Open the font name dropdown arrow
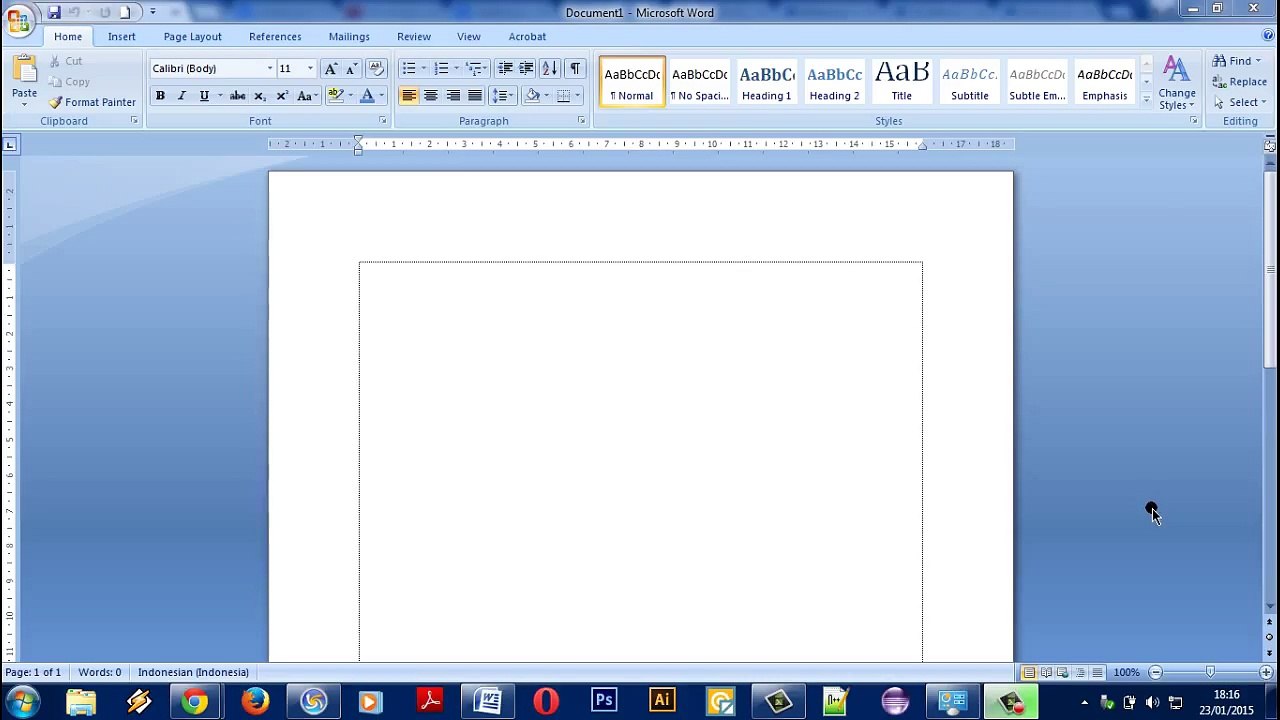Viewport: 1280px width, 720px height. pyautogui.click(x=269, y=68)
